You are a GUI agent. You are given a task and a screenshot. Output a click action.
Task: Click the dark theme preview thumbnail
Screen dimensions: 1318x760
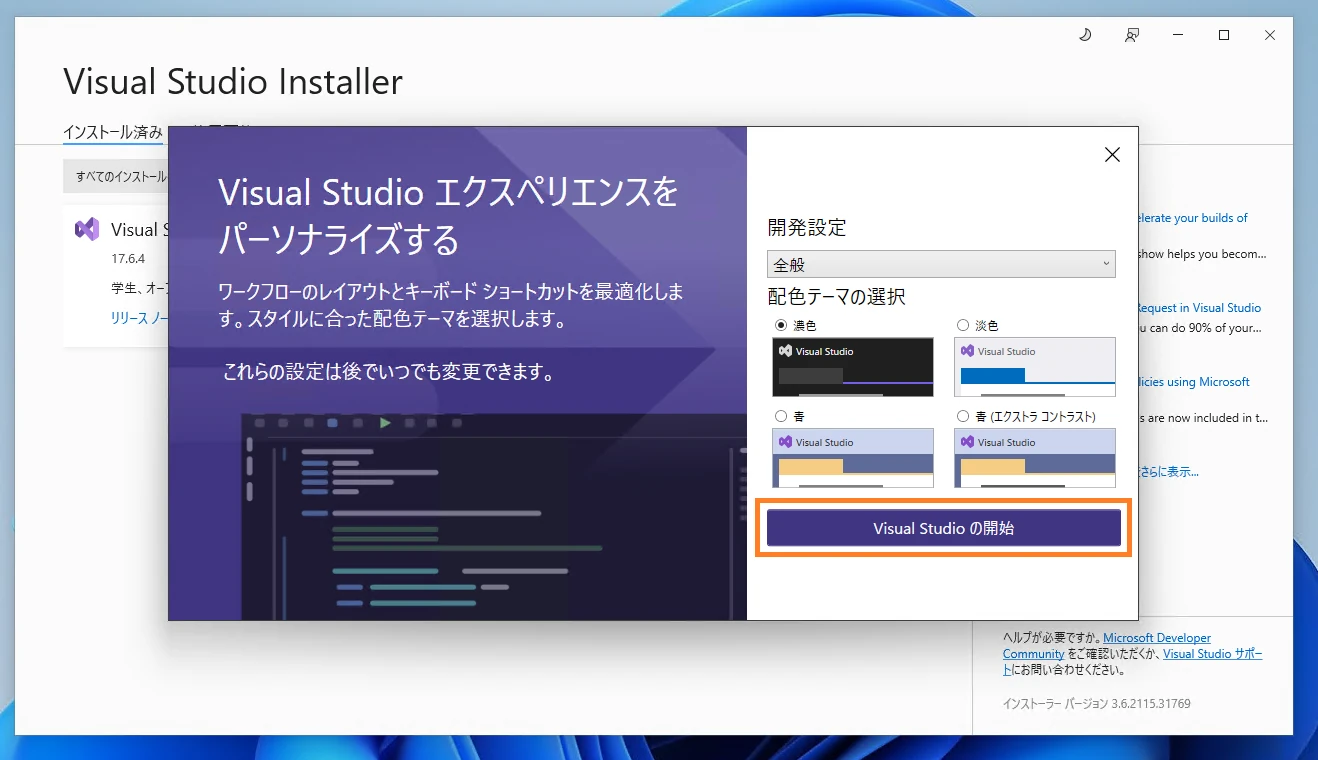pyautogui.click(x=853, y=367)
